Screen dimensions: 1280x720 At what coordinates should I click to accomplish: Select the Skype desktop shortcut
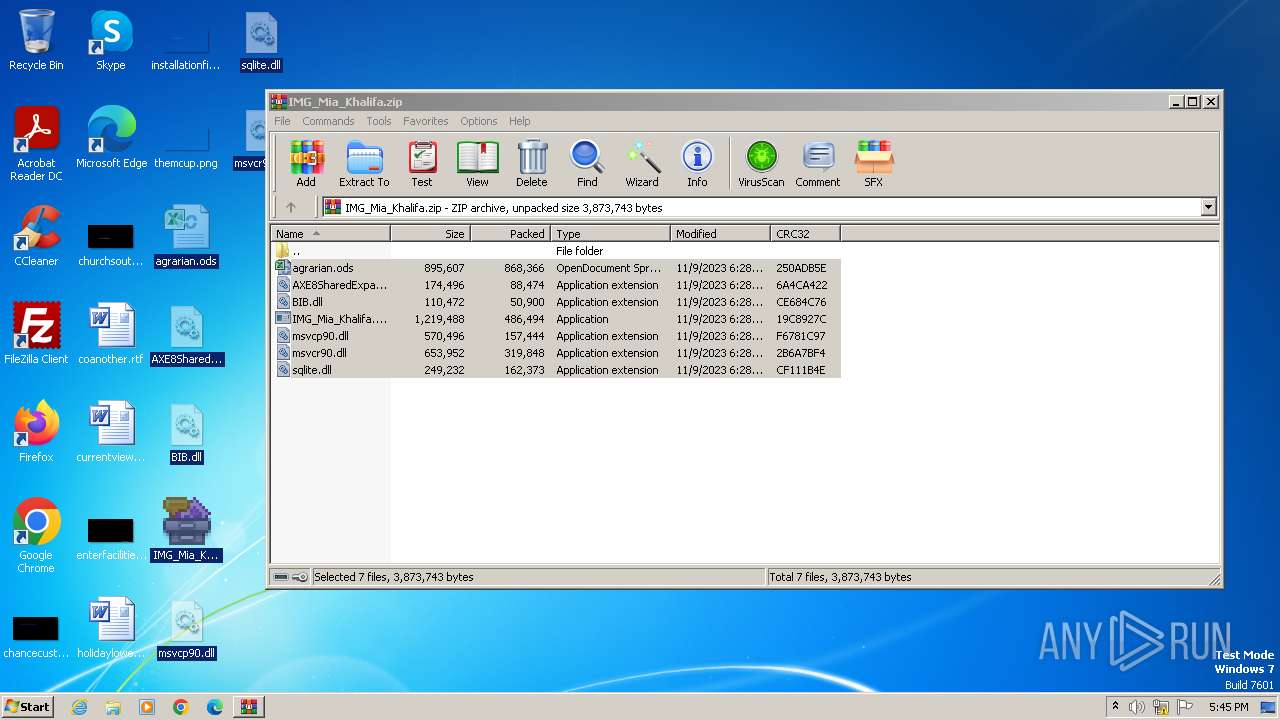110,40
